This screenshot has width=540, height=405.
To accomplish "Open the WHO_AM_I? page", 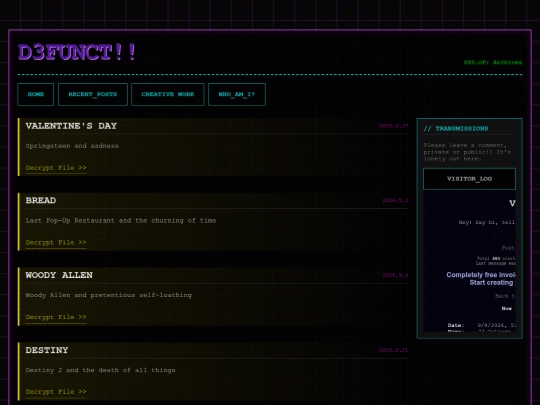I will pos(237,94).
